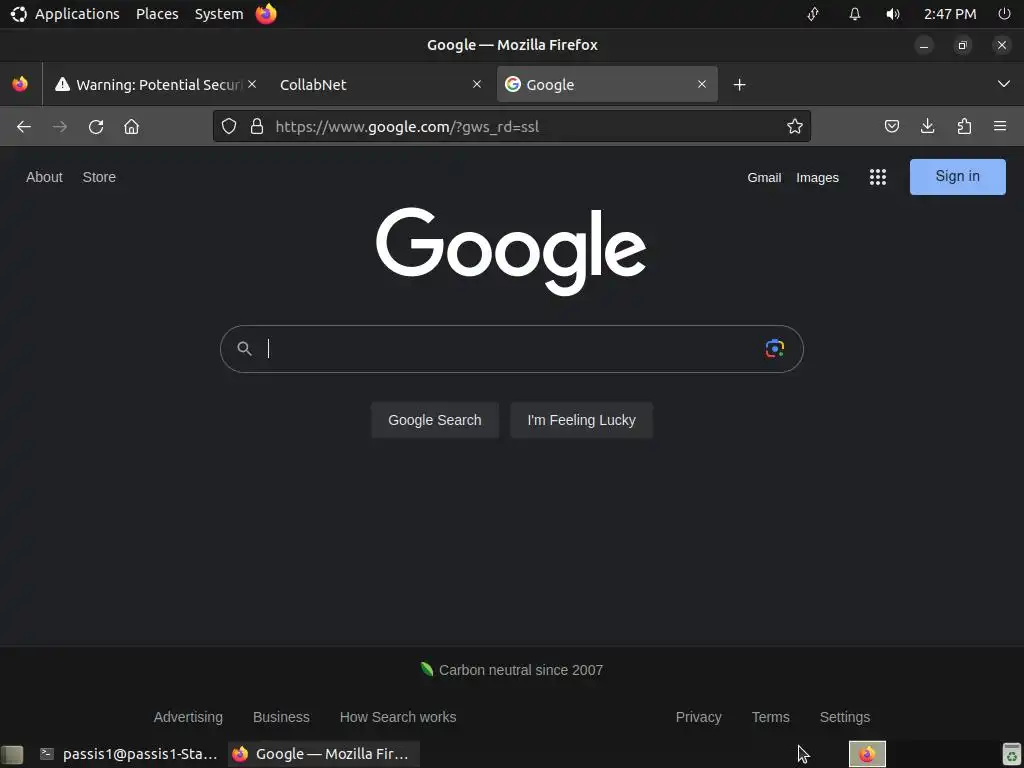Open the volume speaker indicator
Image resolution: width=1024 pixels, height=768 pixels.
coord(893,14)
